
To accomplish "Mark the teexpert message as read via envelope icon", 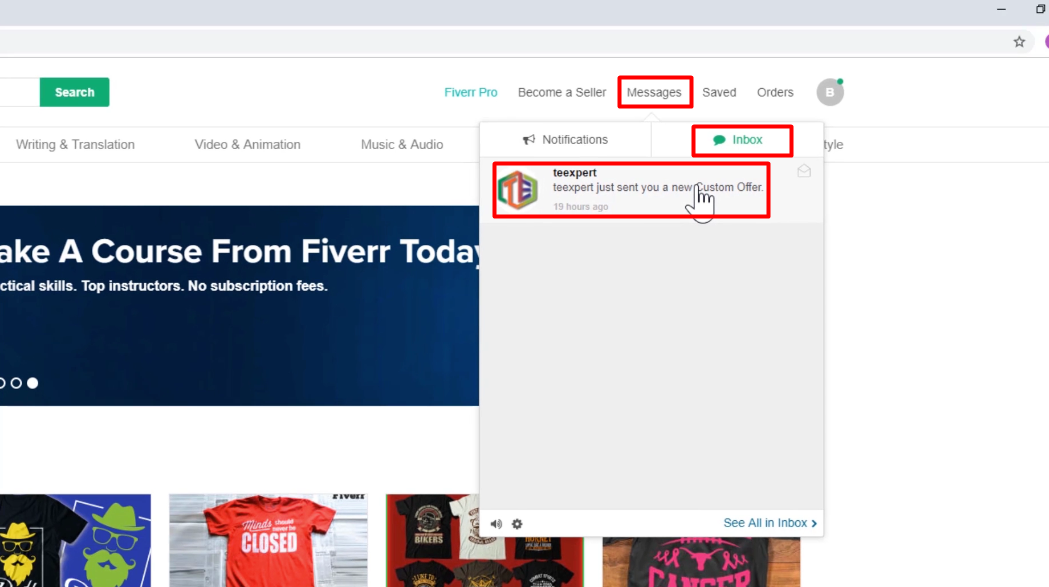I will [x=803, y=171].
